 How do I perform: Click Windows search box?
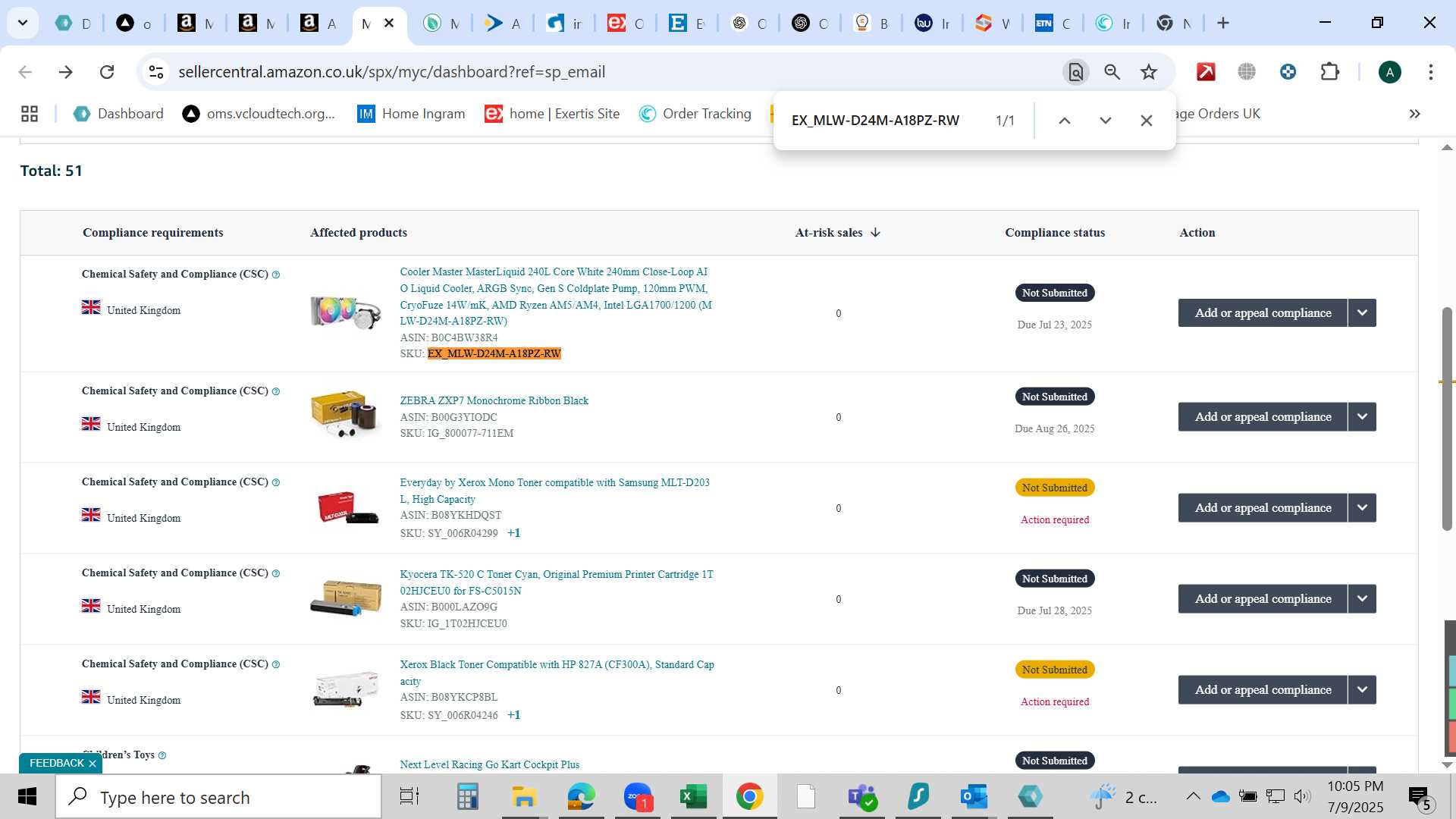tap(218, 797)
